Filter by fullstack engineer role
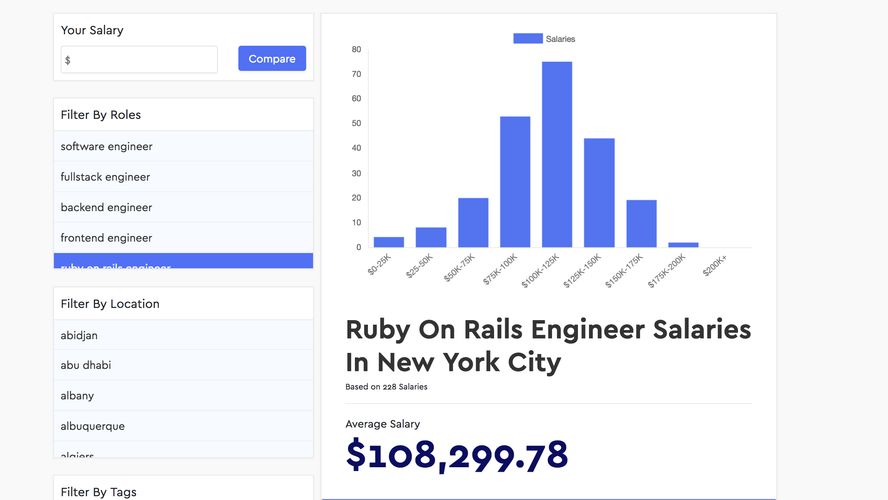Image resolution: width=888 pixels, height=500 pixels. (183, 177)
